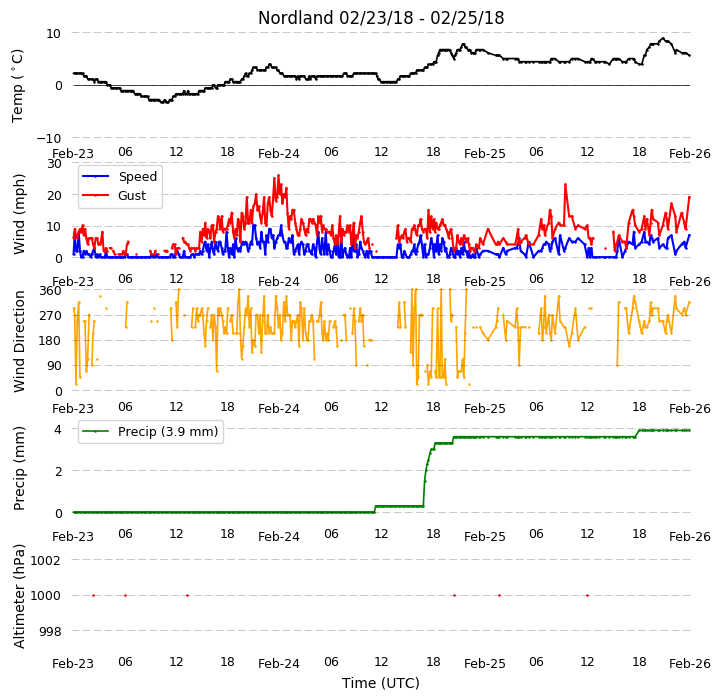The width and height of the screenshot is (722, 700).
Task: Click the red Gust legend line swatch
Action: point(95,195)
